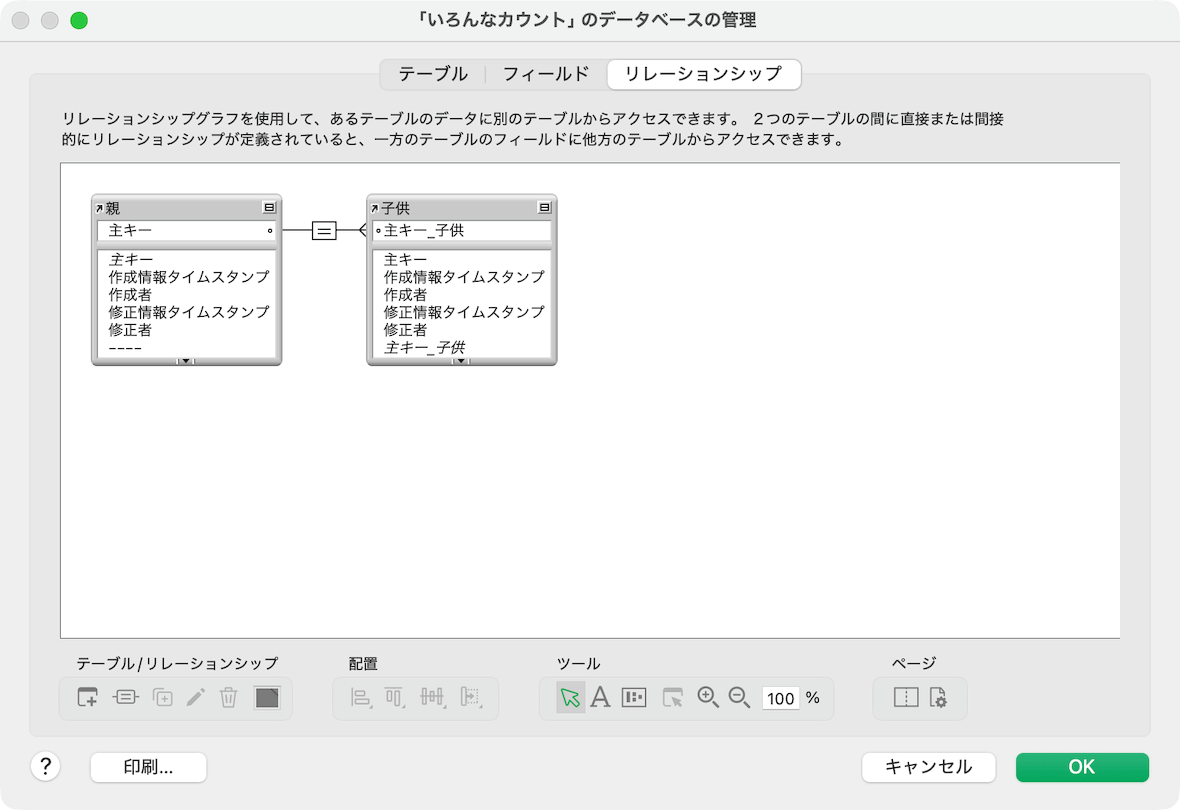Viewport: 1180px width, 810px height.
Task: Collapse the 親 table using its toggle
Action: 269,207
